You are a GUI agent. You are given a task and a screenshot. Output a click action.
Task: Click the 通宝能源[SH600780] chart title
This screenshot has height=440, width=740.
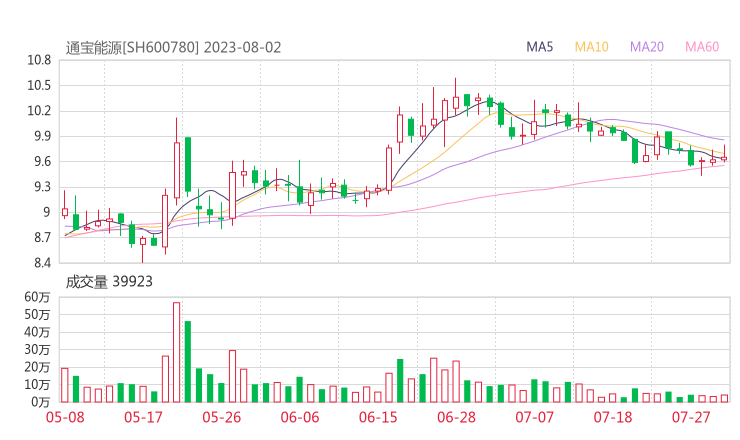tap(132, 47)
